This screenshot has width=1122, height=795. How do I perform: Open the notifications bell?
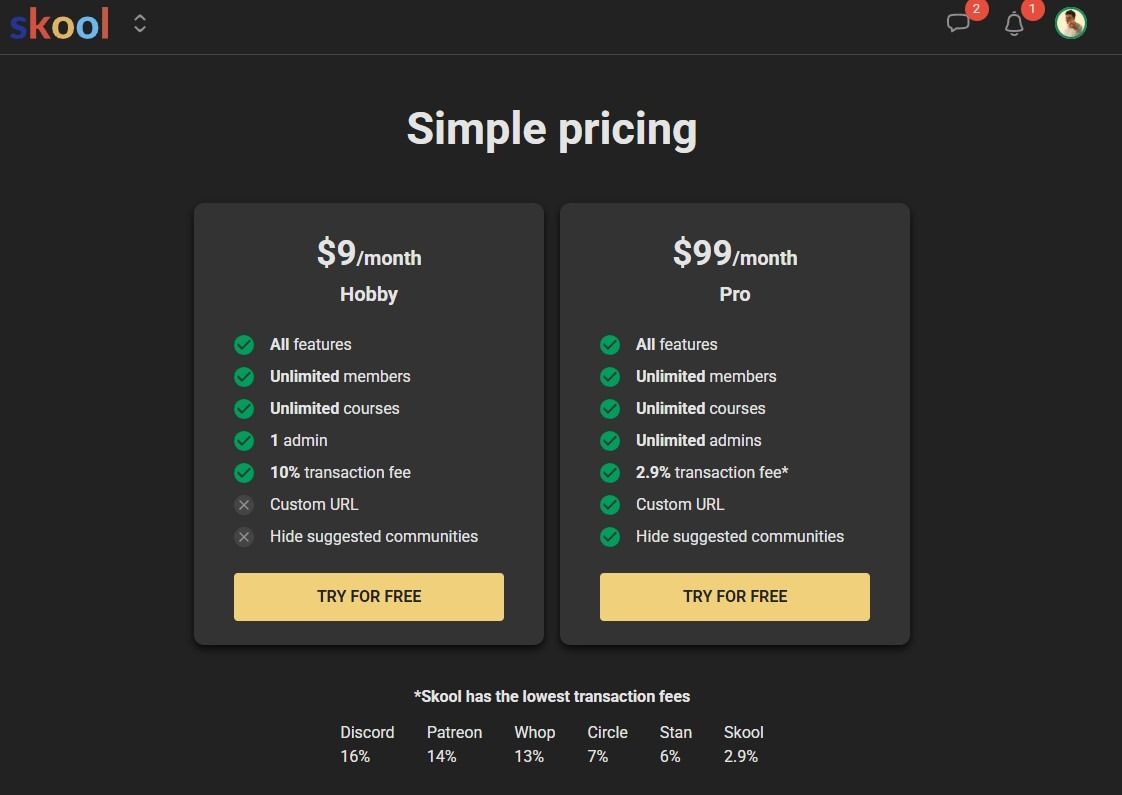1014,24
